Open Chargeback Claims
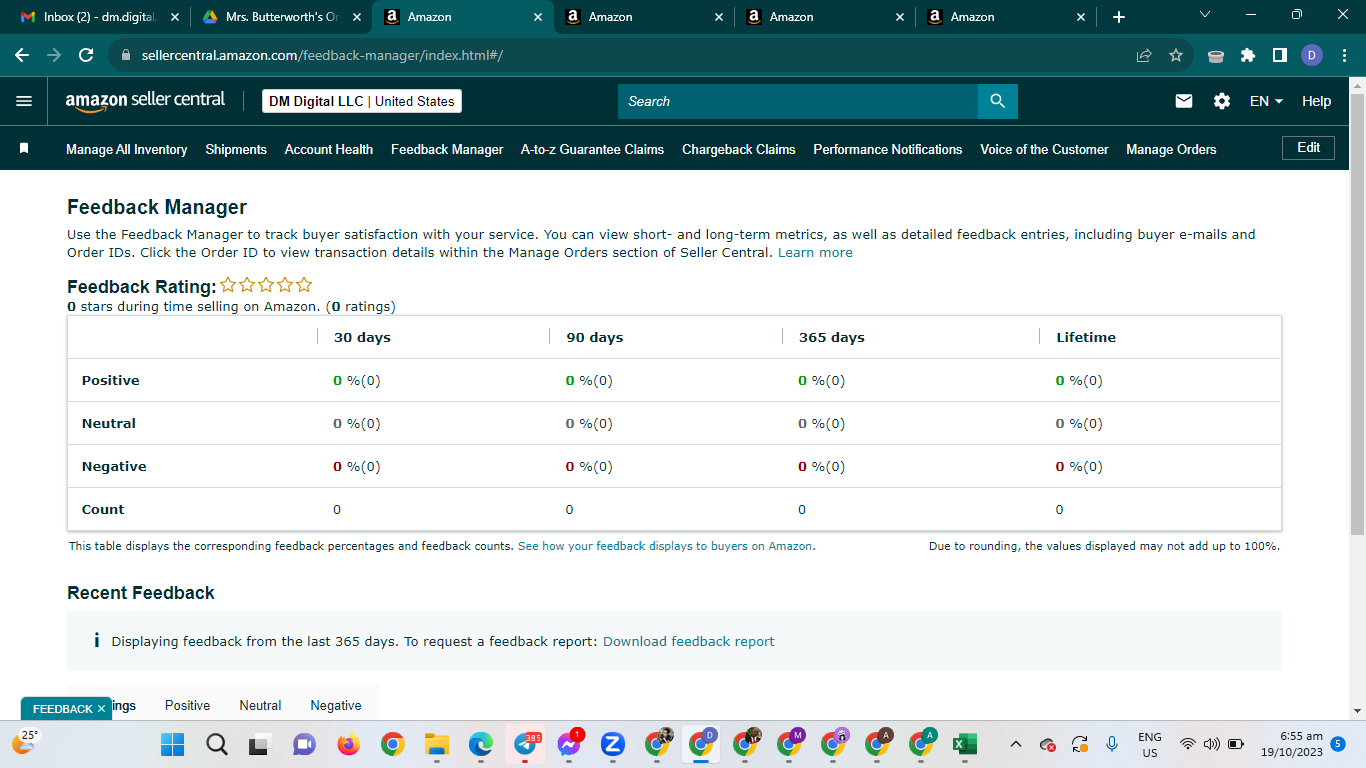1366x768 pixels. pos(739,149)
